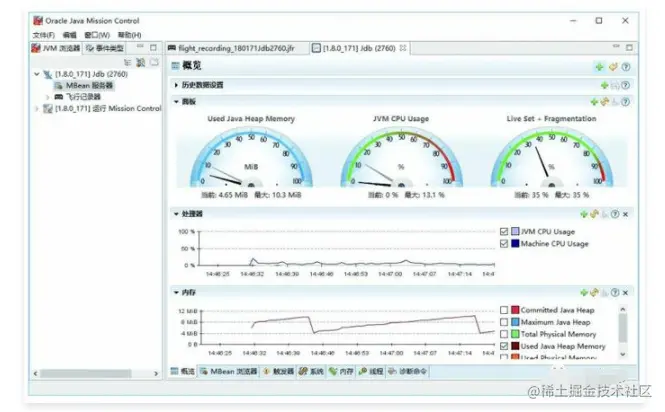Switch to the 诊断命令 bottom tab
The width and height of the screenshot is (665, 412).
click(x=408, y=371)
